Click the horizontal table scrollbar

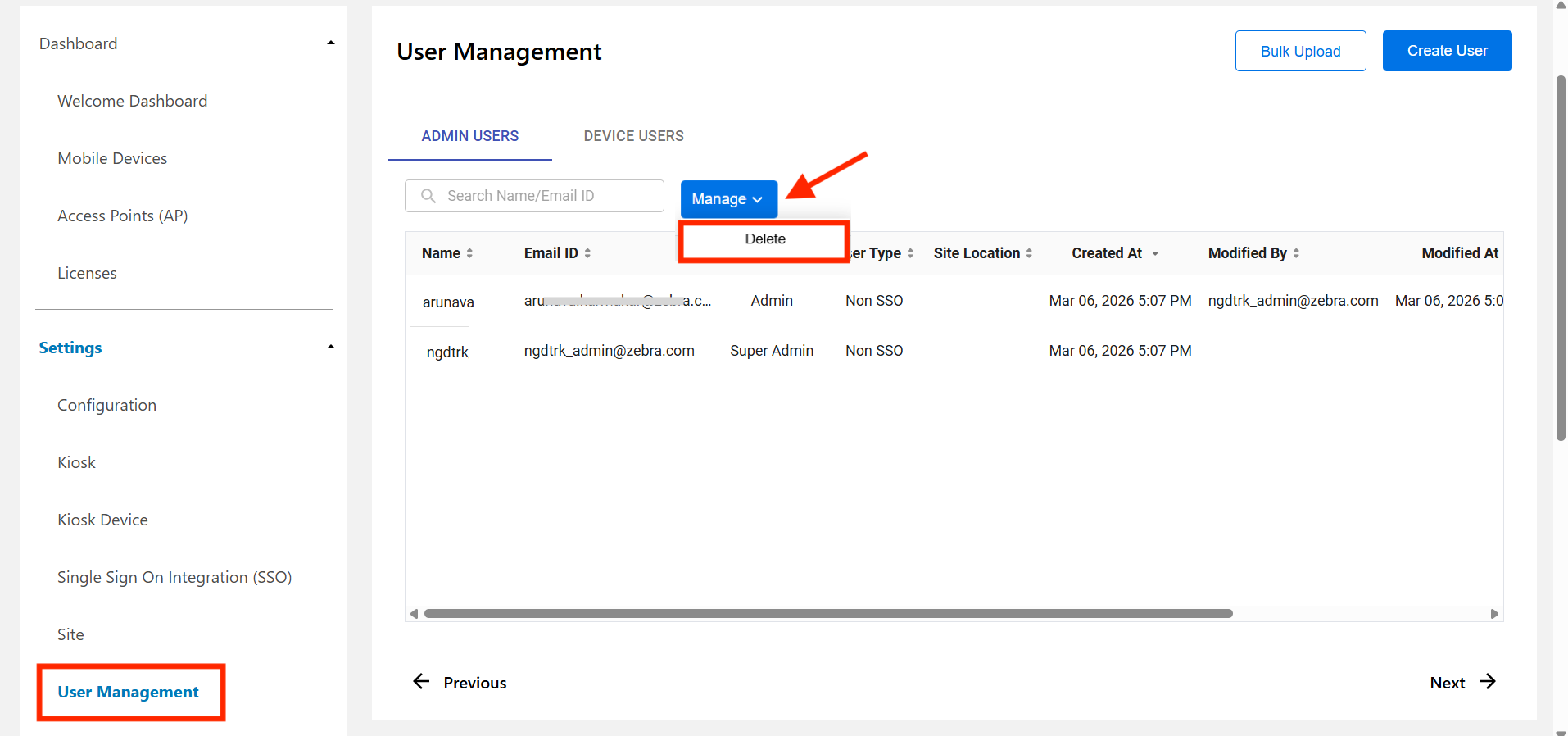(x=827, y=614)
